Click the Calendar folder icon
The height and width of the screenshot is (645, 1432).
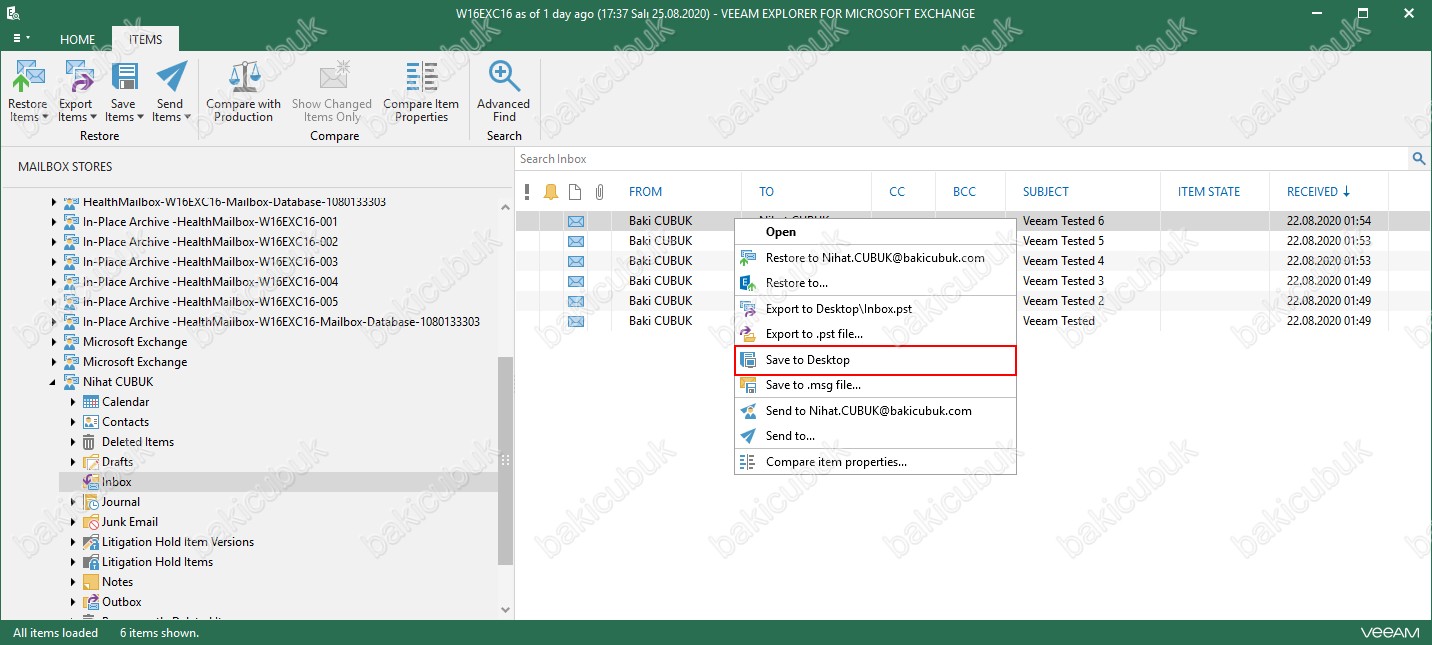pyautogui.click(x=91, y=402)
